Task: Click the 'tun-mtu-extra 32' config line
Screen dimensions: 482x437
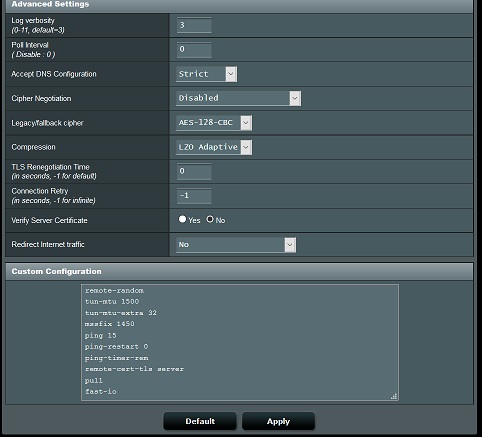Action: (x=121, y=313)
